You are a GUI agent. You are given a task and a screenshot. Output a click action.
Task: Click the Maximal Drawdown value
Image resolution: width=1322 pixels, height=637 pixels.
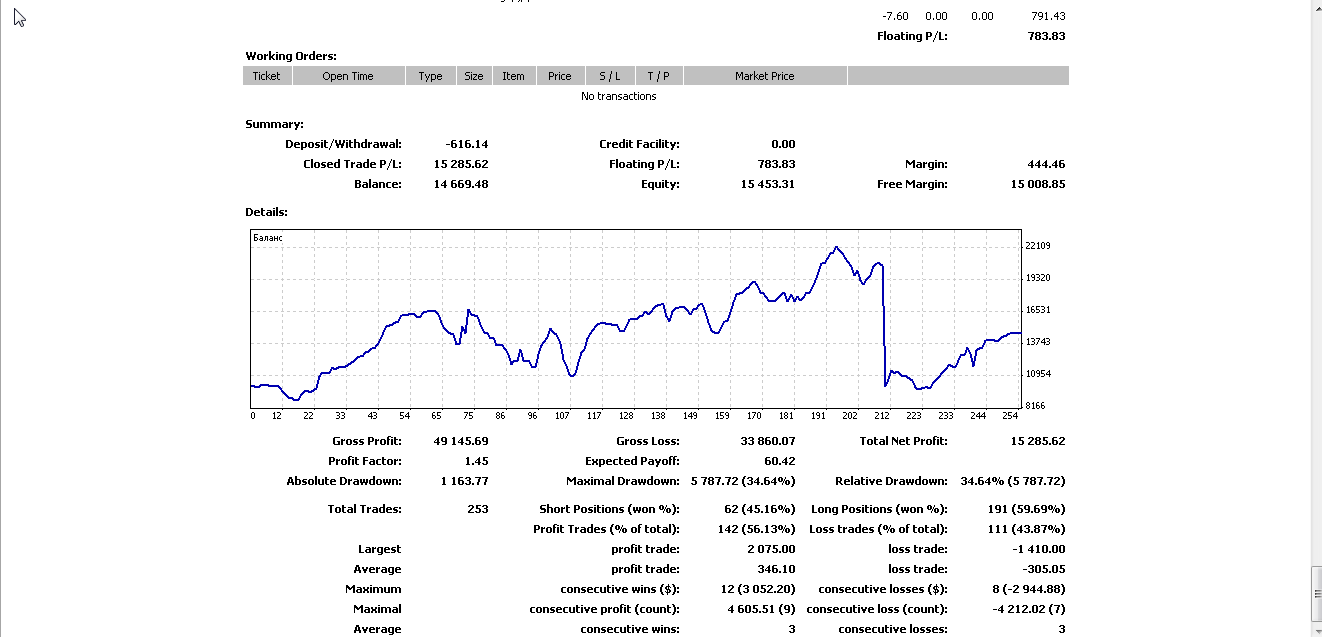743,481
